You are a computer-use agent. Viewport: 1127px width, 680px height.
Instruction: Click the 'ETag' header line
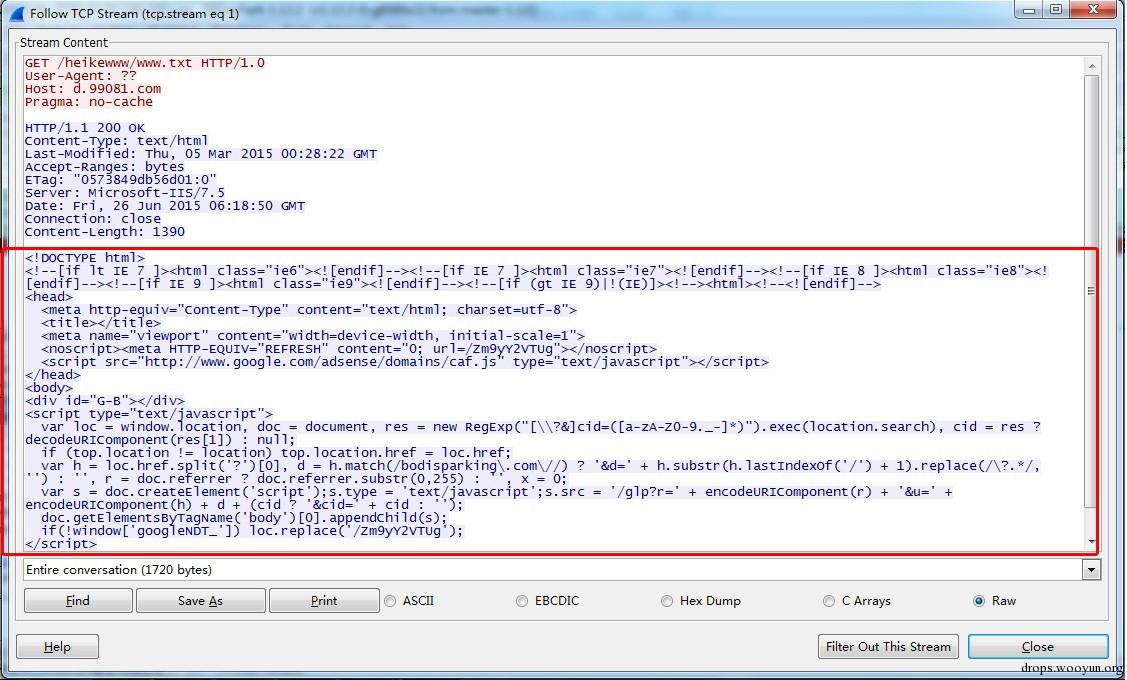click(121, 180)
